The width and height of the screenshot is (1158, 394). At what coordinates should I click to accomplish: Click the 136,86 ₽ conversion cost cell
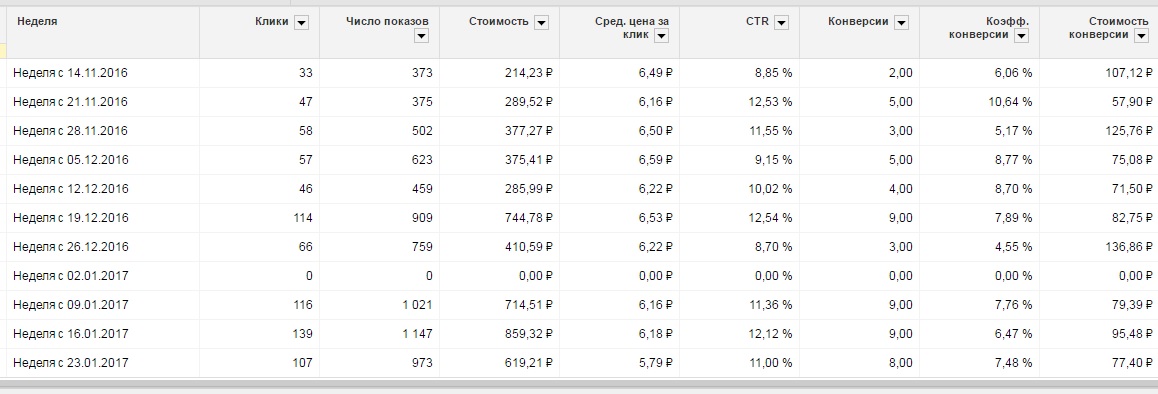(1099, 247)
